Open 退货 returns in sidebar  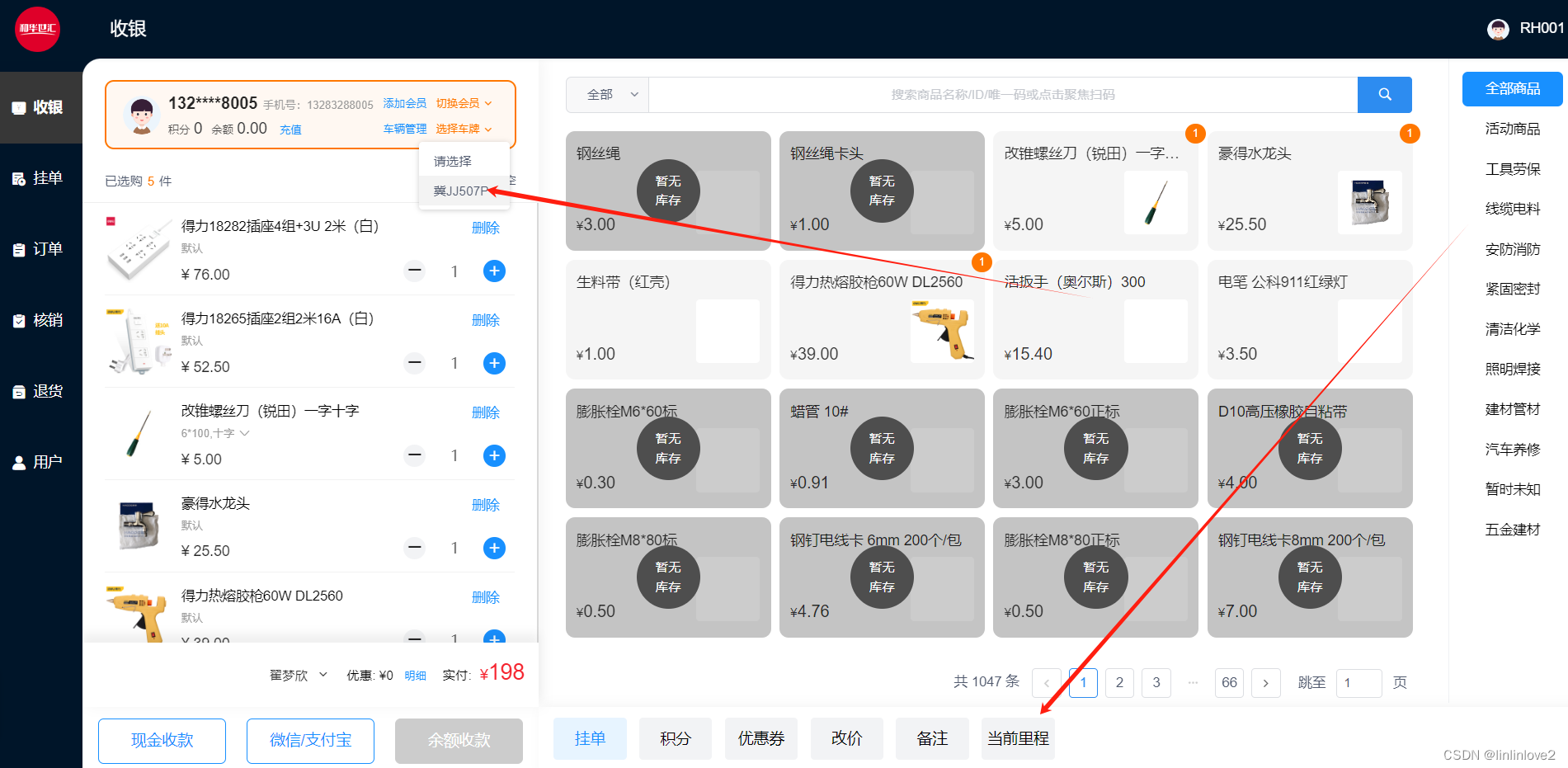click(x=39, y=391)
